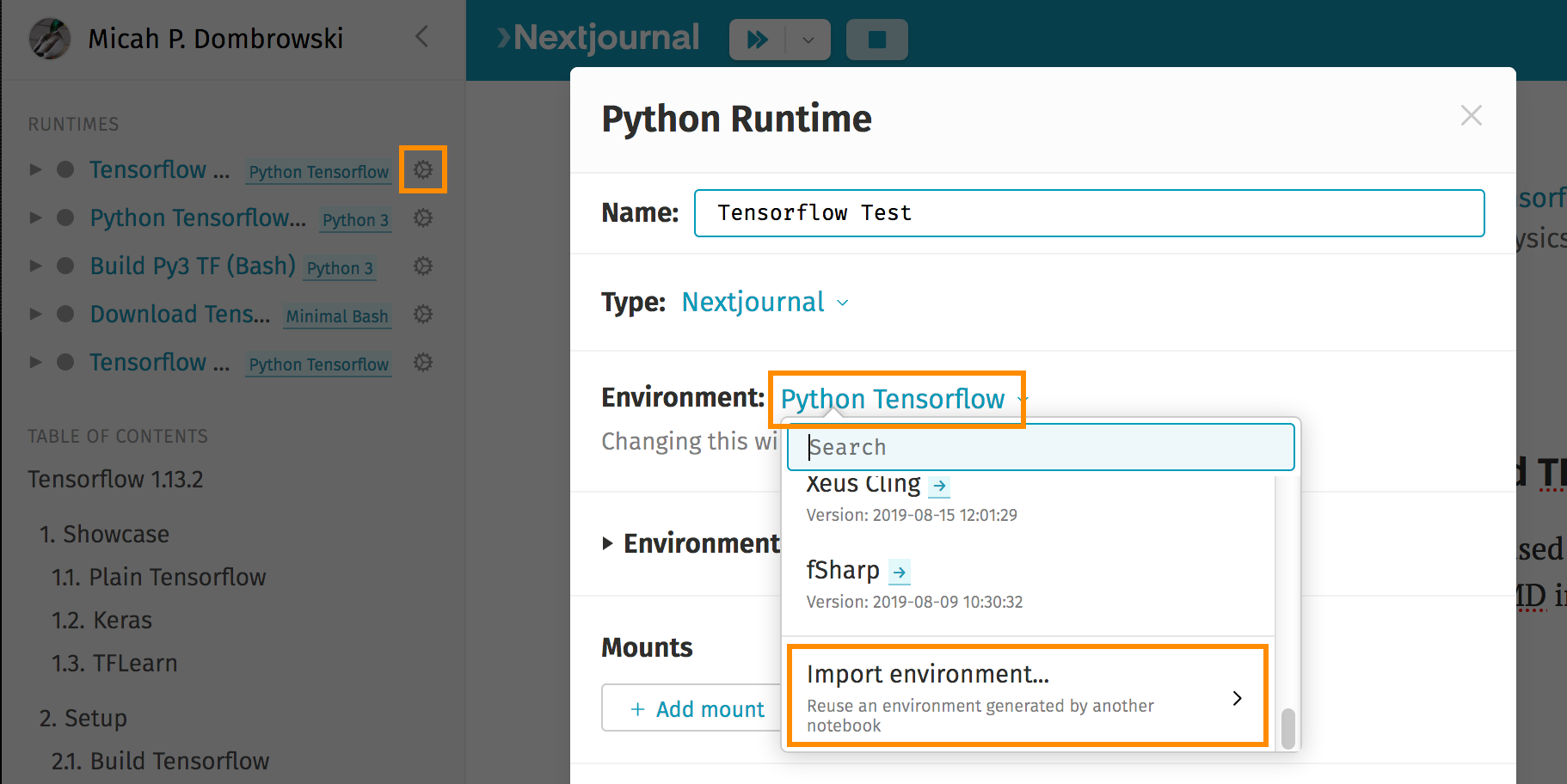The width and height of the screenshot is (1567, 784).
Task: Expand Python Tensorflow... runtime triangle
Action: point(35,217)
